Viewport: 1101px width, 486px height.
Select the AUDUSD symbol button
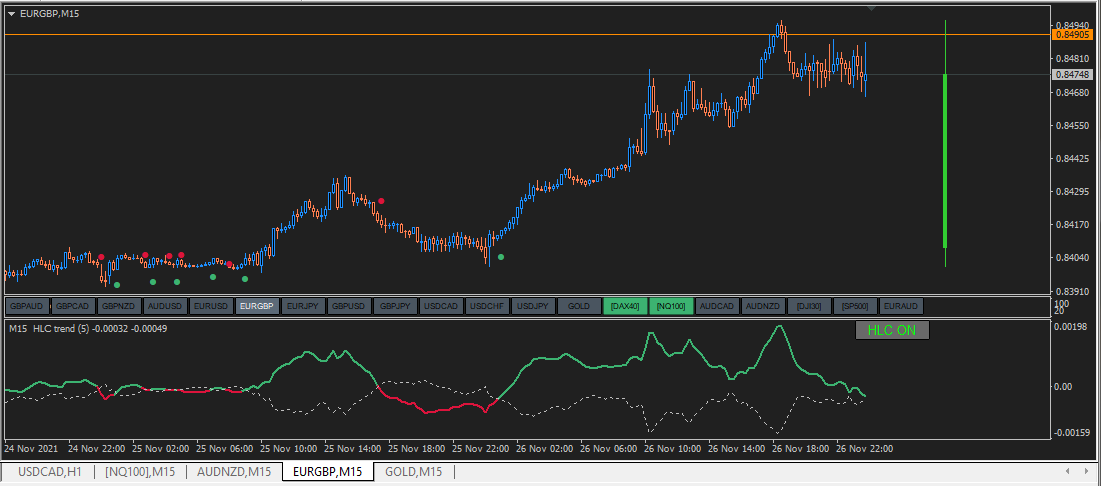(x=165, y=306)
